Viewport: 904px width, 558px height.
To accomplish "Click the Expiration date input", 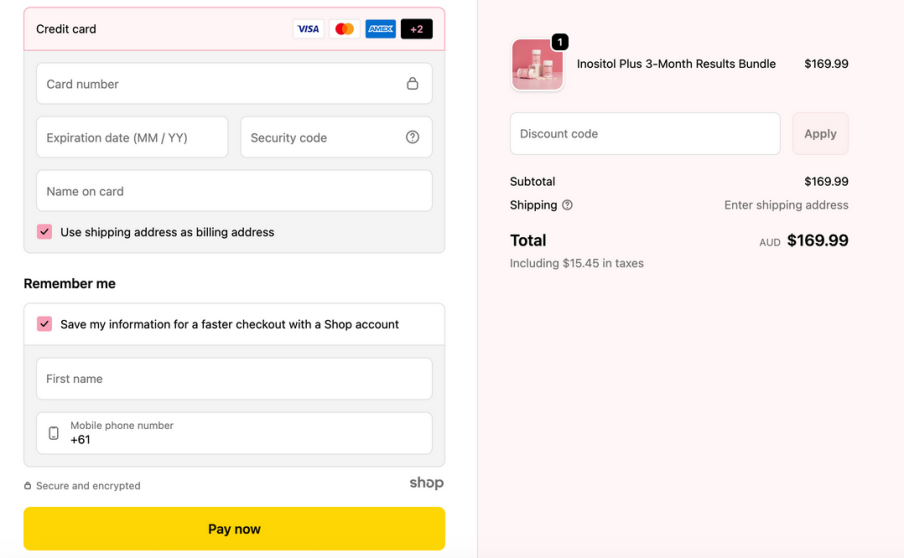I will [132, 138].
